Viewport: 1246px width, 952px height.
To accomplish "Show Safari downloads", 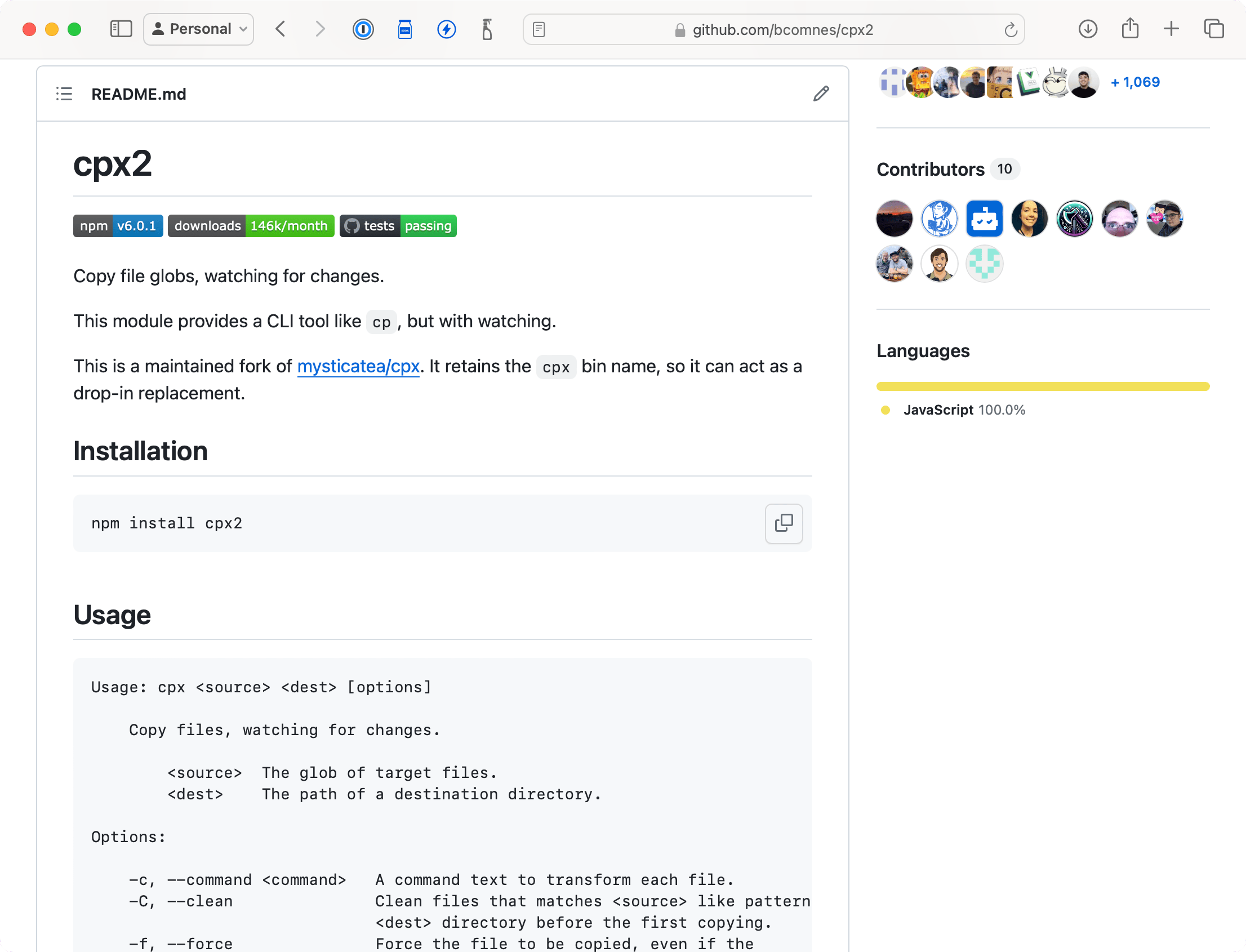I will (1087, 29).
